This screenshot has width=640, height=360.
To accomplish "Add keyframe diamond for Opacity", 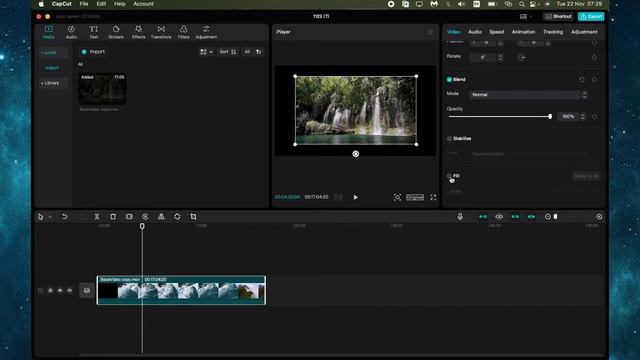I will point(594,117).
